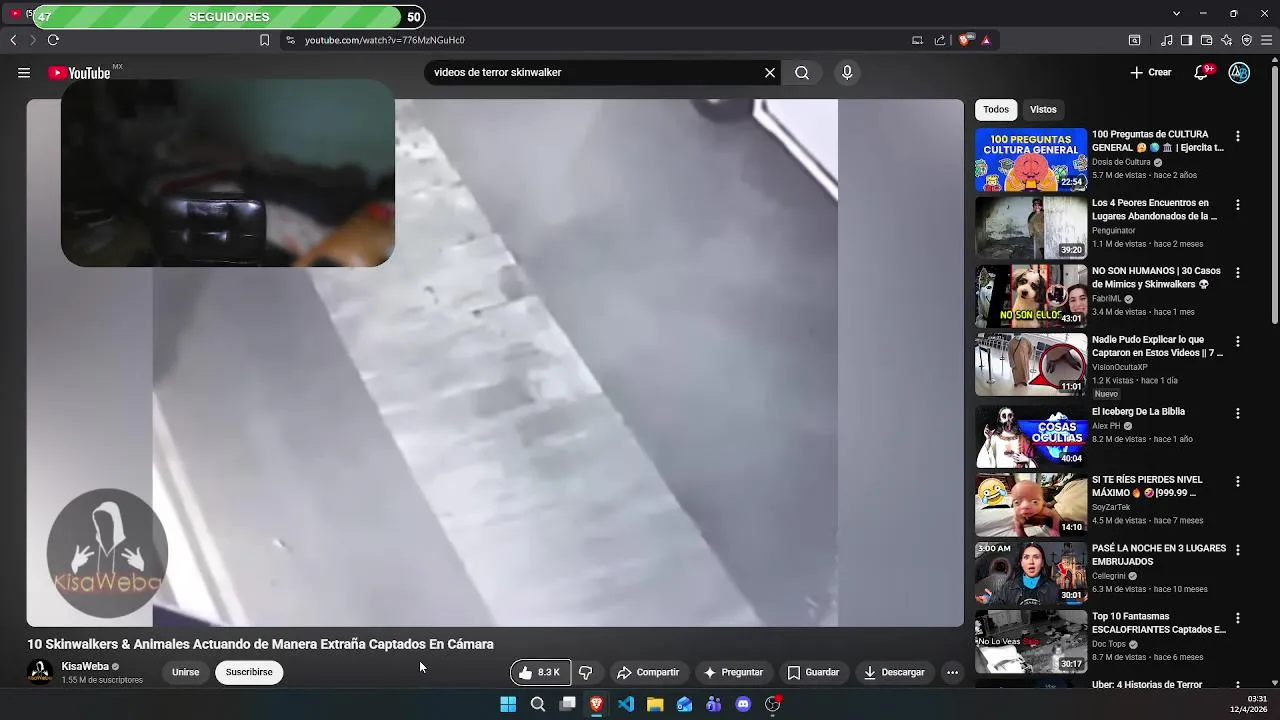1280x720 pixels.
Task: Dislike the video
Action: tap(586, 672)
